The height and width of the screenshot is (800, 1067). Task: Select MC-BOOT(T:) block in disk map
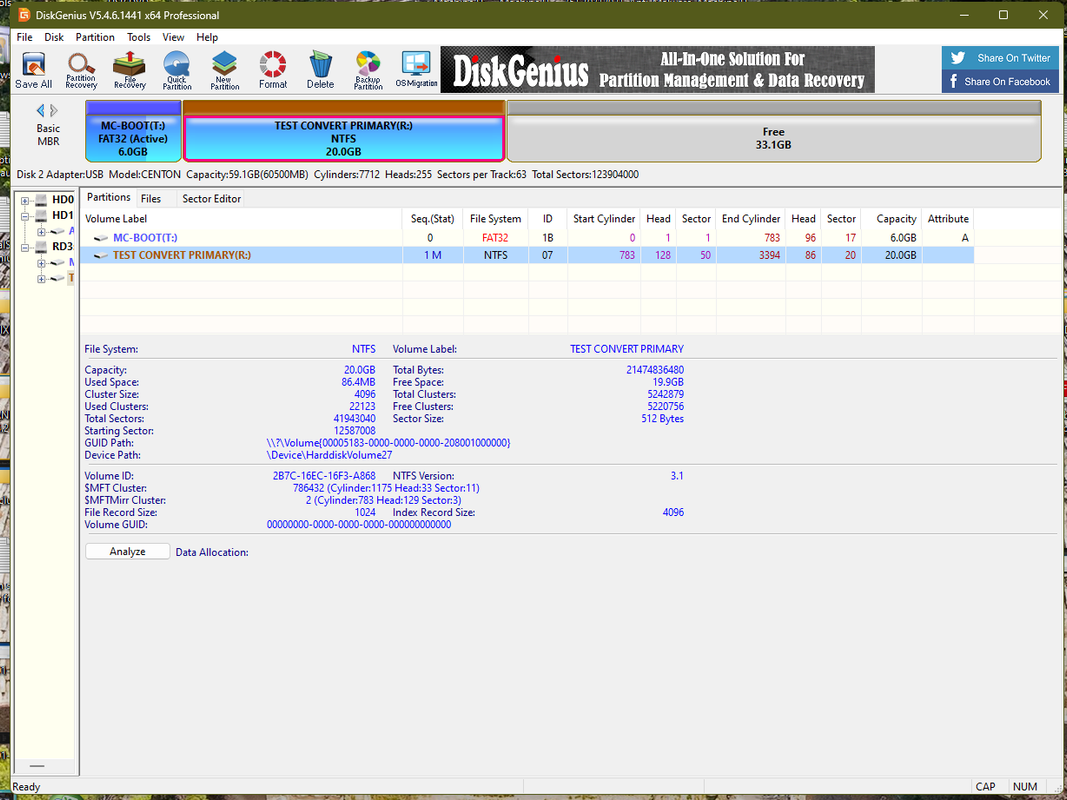click(133, 132)
